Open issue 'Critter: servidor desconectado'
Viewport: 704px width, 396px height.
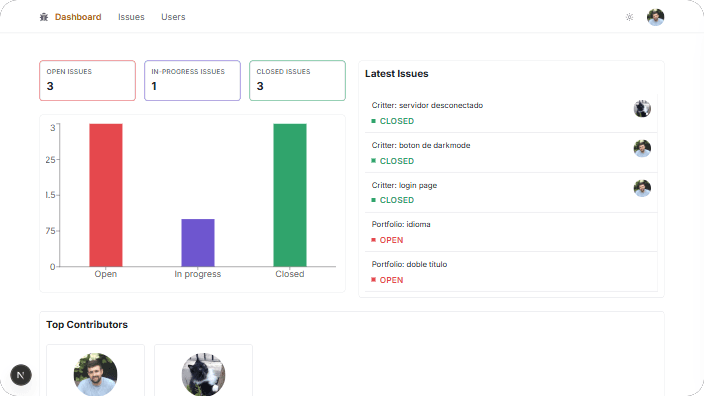(427, 106)
